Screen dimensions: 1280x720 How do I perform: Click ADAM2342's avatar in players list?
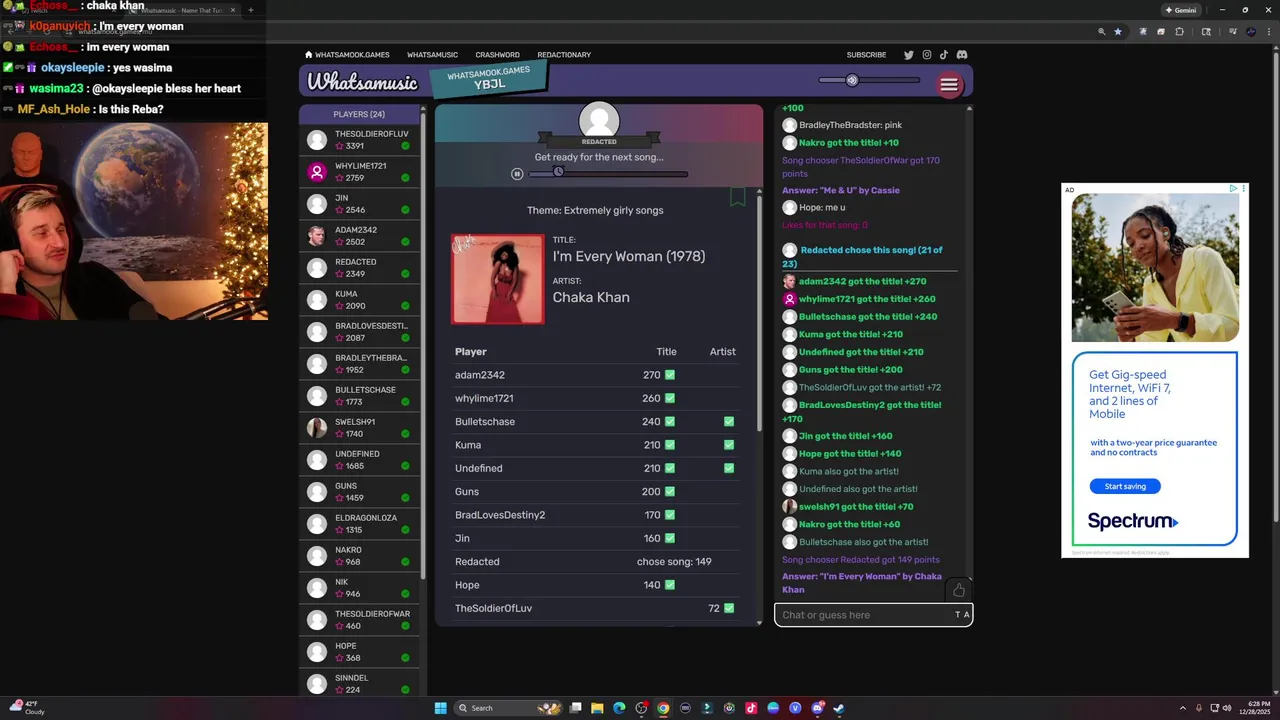coord(317,236)
